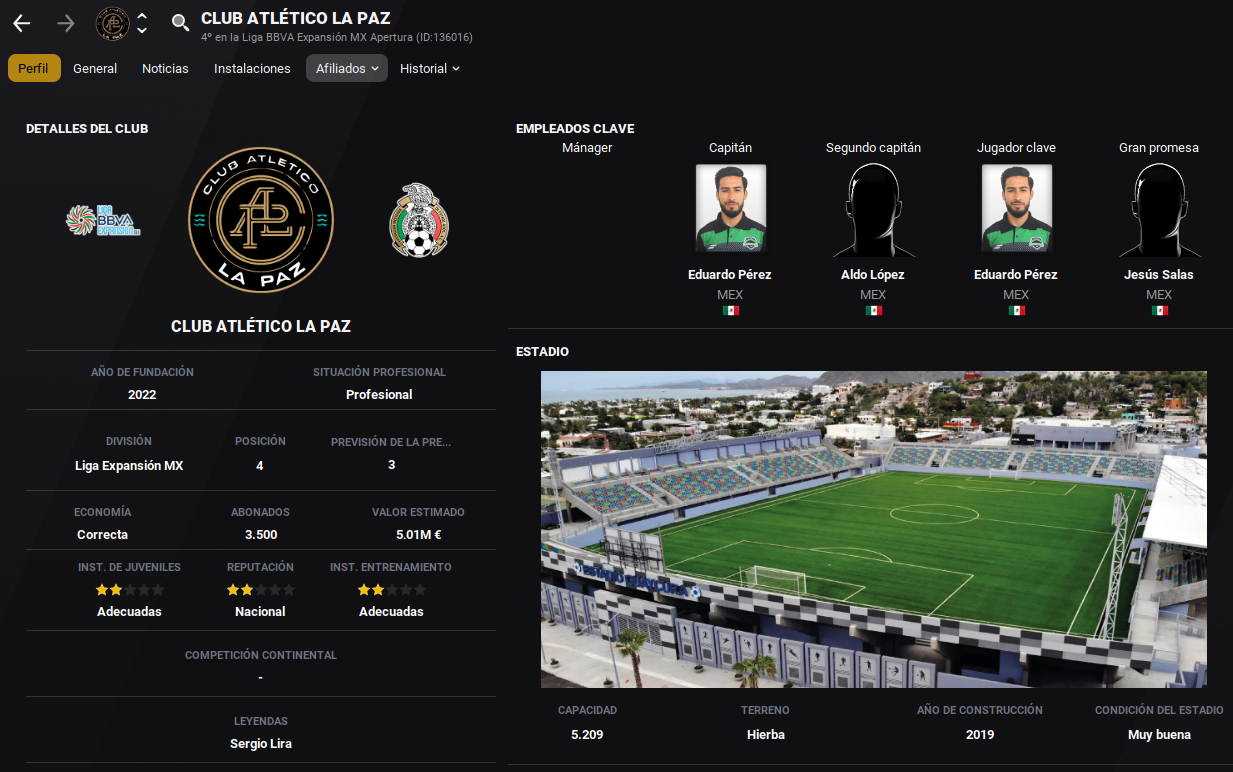Open the Jesús Salas name link
Image resolution: width=1233 pixels, height=772 pixels.
click(x=1159, y=274)
